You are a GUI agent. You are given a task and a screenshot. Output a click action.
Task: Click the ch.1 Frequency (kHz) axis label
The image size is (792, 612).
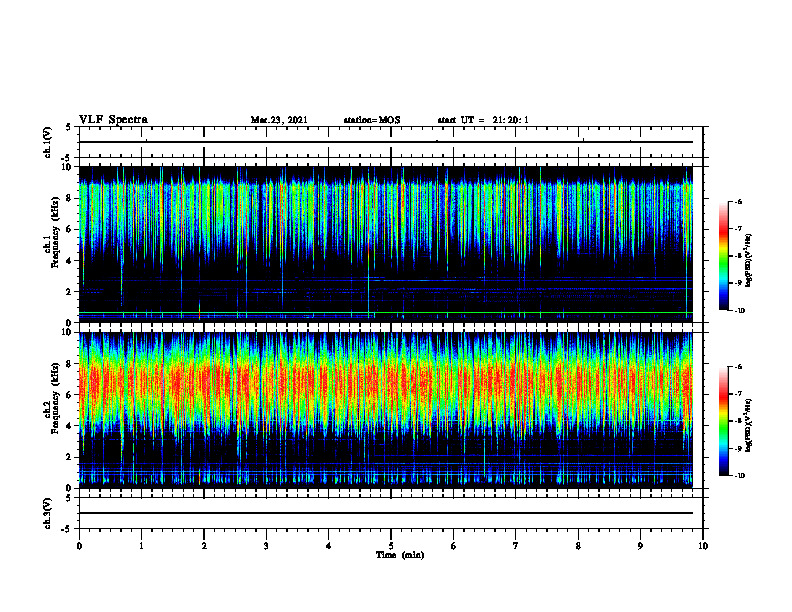point(52,232)
